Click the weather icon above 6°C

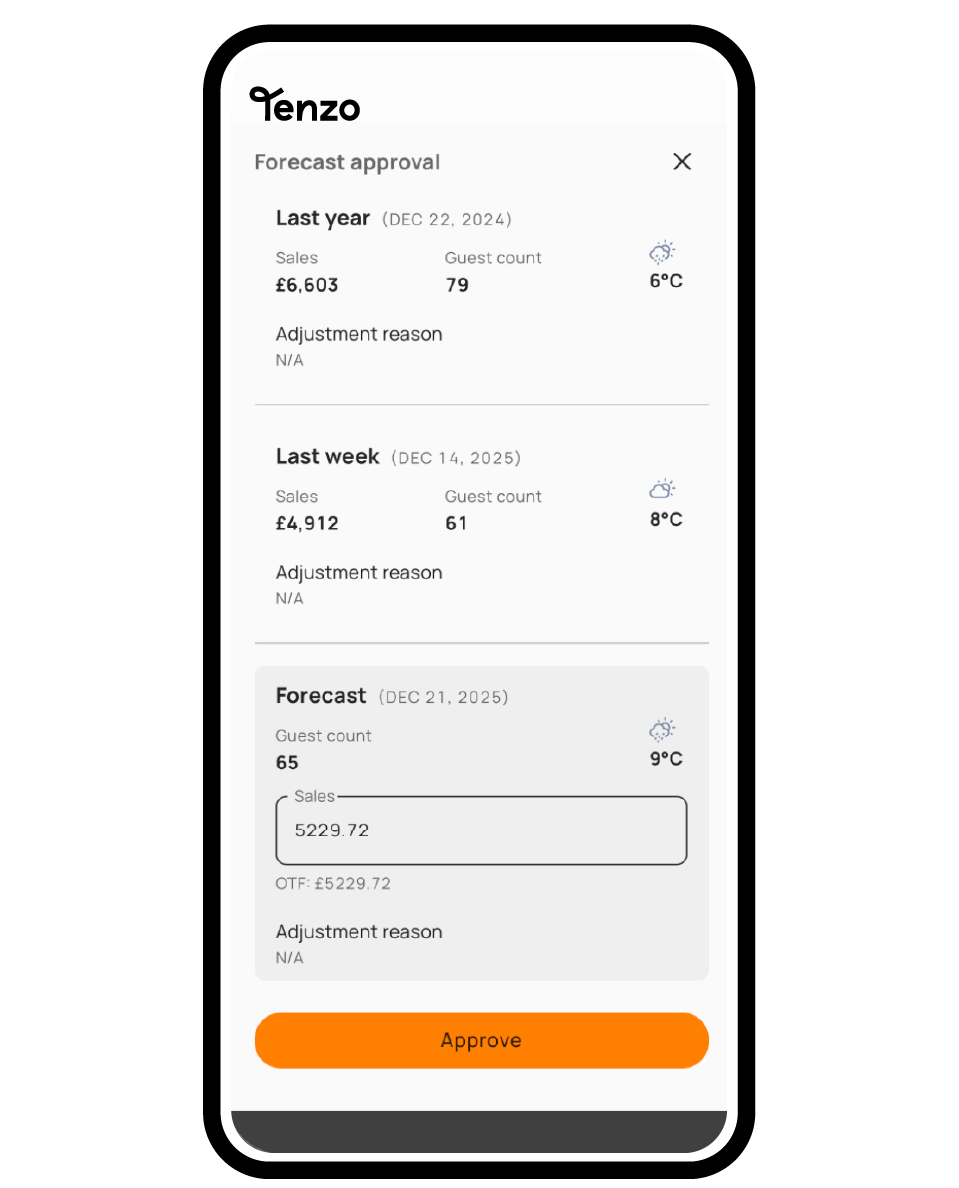pyautogui.click(x=662, y=252)
